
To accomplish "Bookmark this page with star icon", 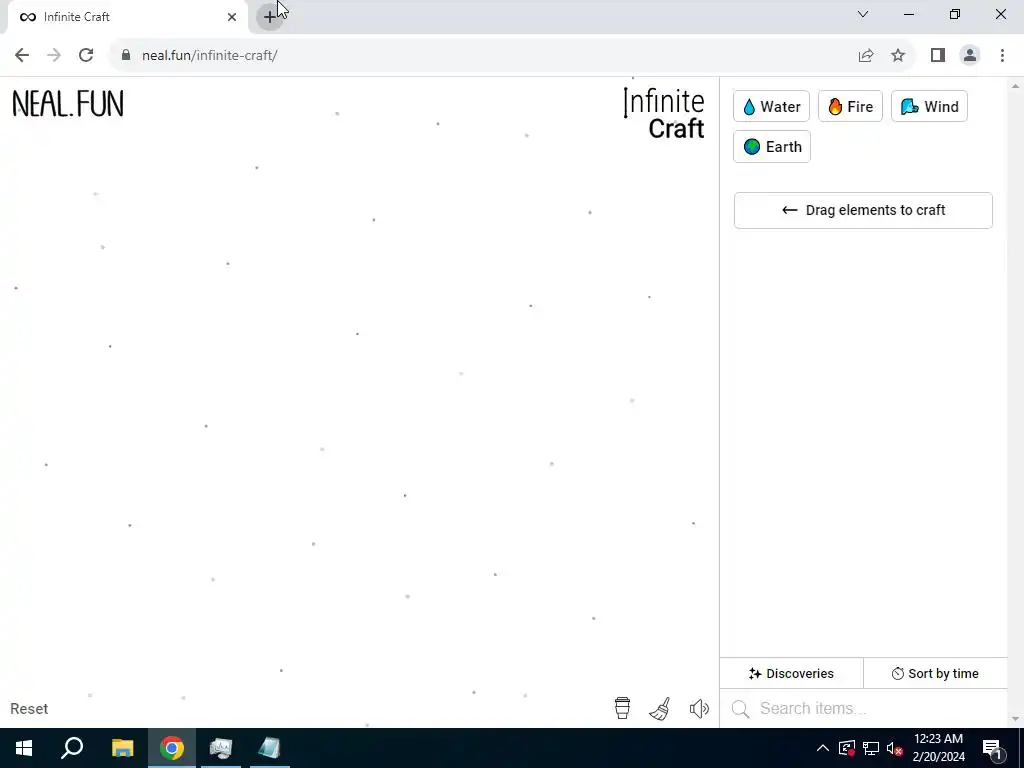I will tap(898, 56).
